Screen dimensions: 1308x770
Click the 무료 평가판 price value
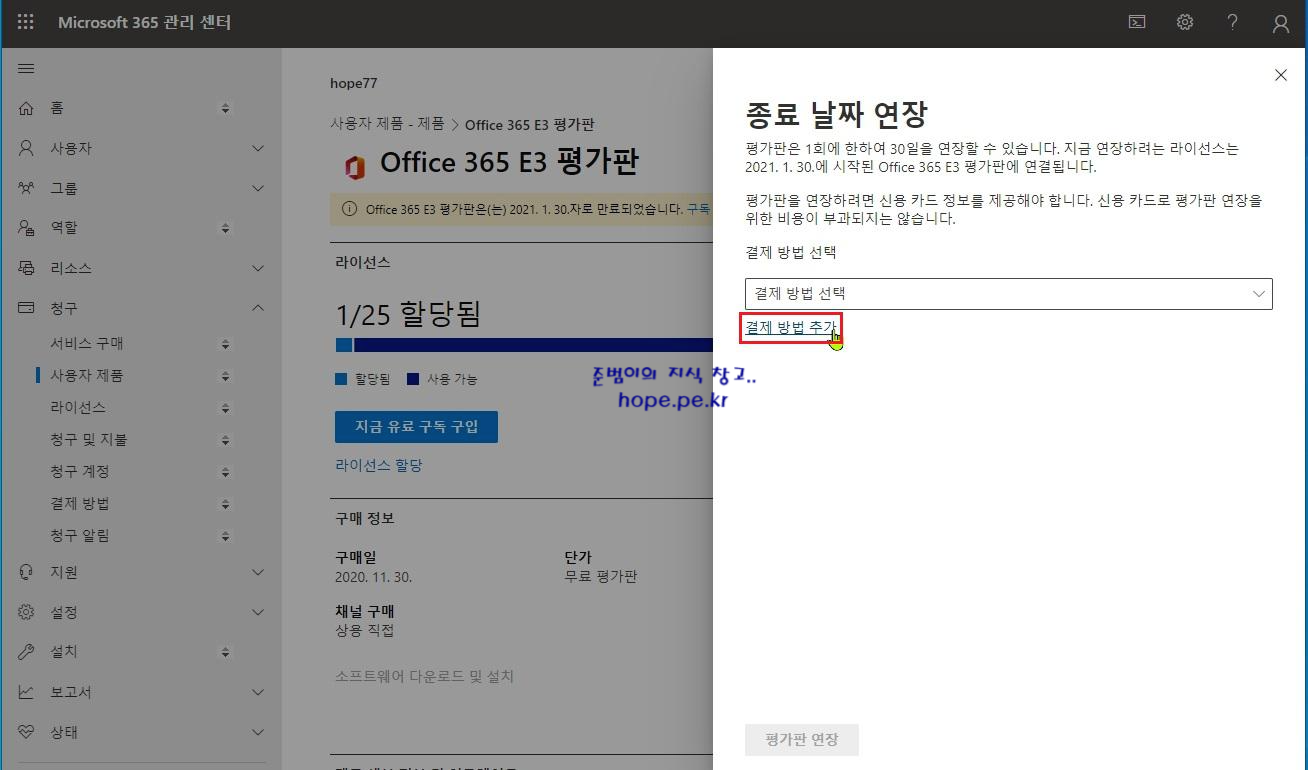[601, 577]
